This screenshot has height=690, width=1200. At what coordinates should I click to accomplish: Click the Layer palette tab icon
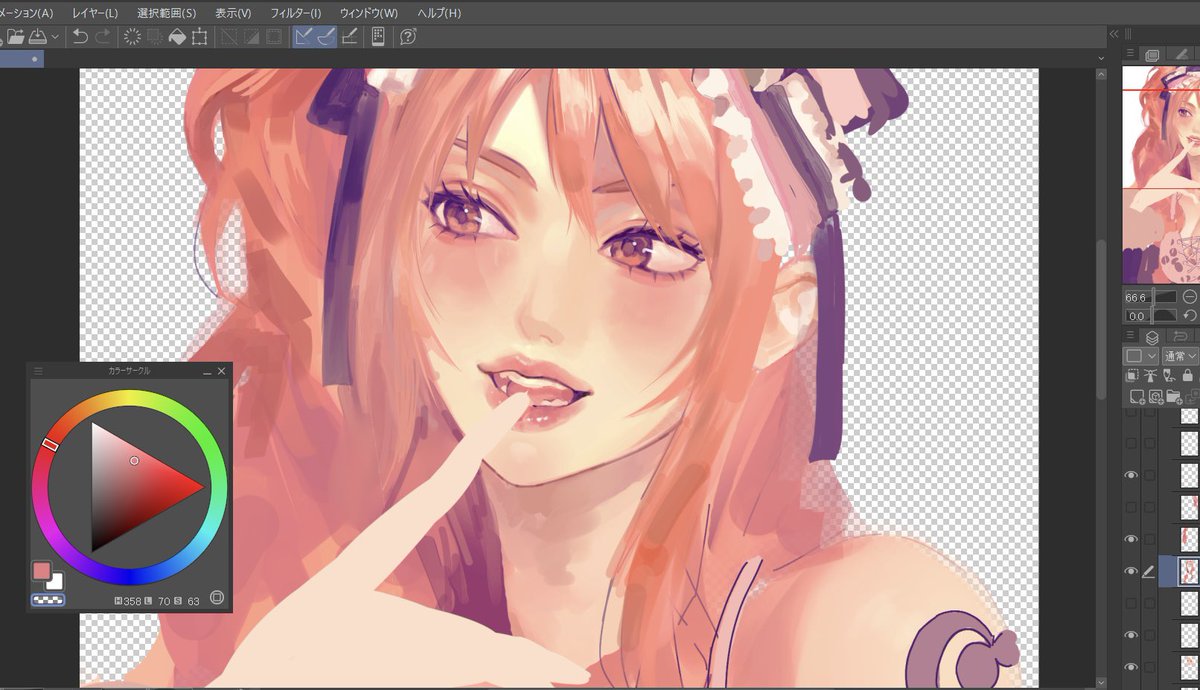click(x=1152, y=337)
